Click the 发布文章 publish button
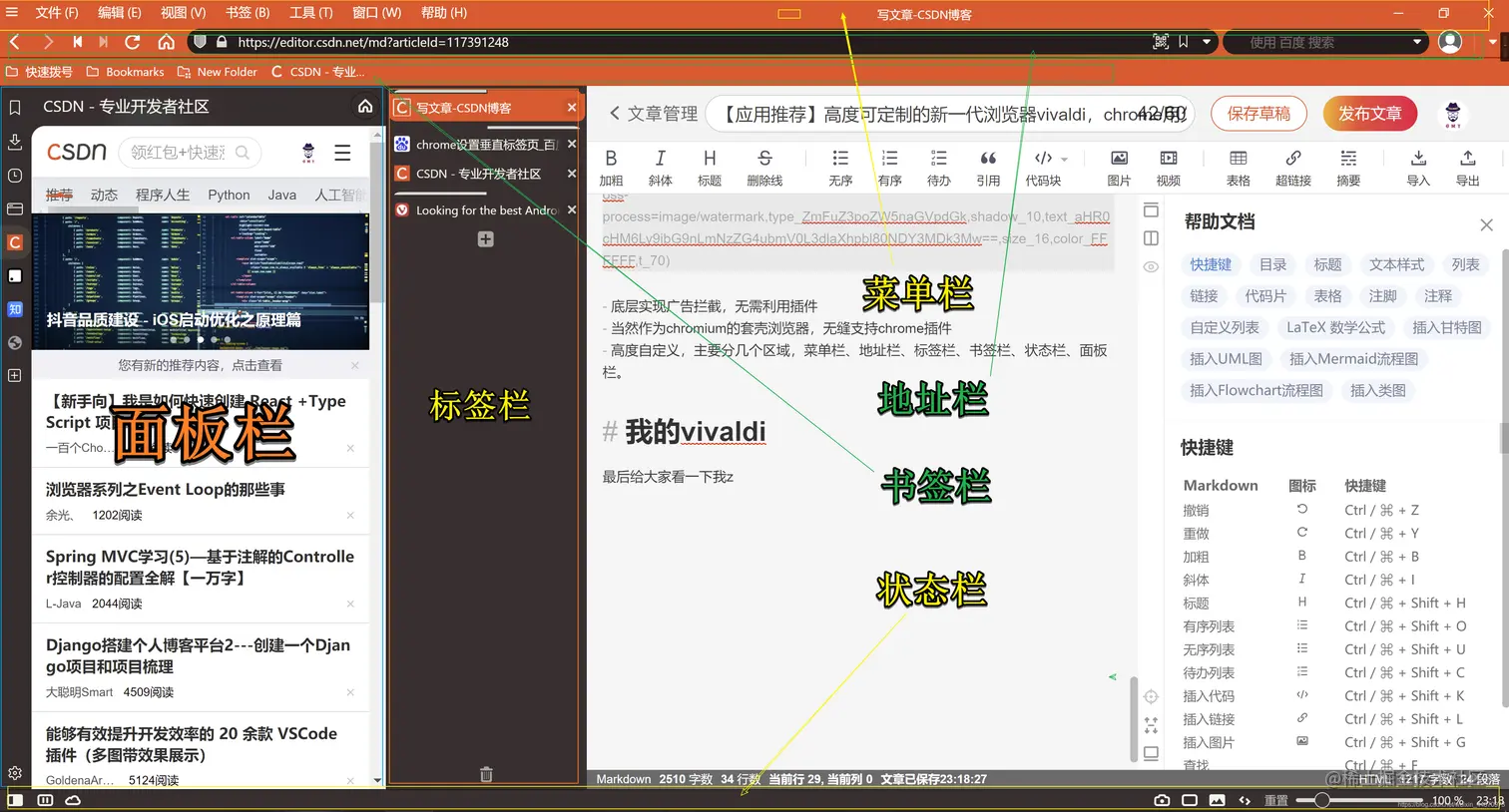This screenshot has height=812, width=1509. [x=1369, y=114]
